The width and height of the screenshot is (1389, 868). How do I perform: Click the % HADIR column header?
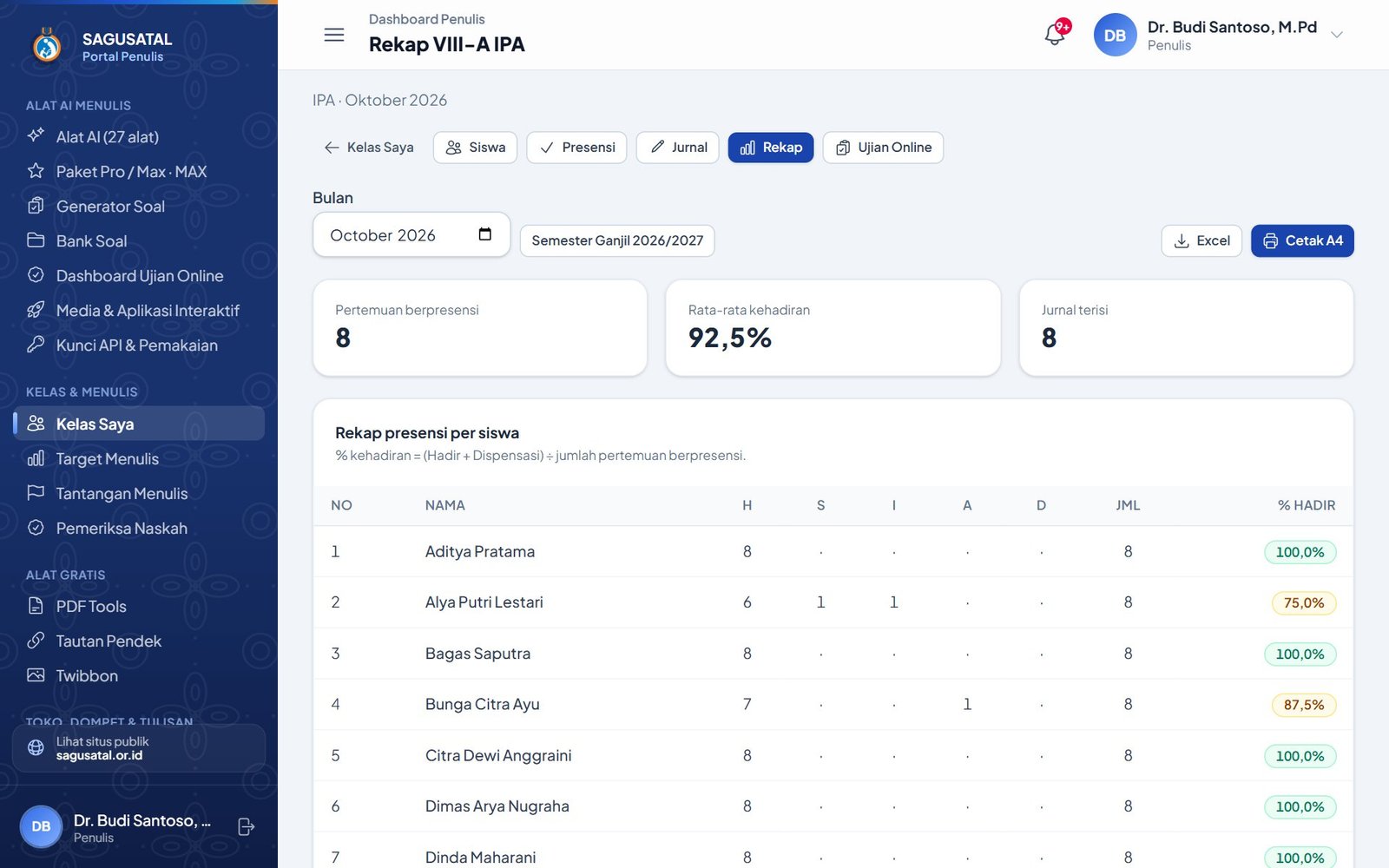pos(1307,505)
